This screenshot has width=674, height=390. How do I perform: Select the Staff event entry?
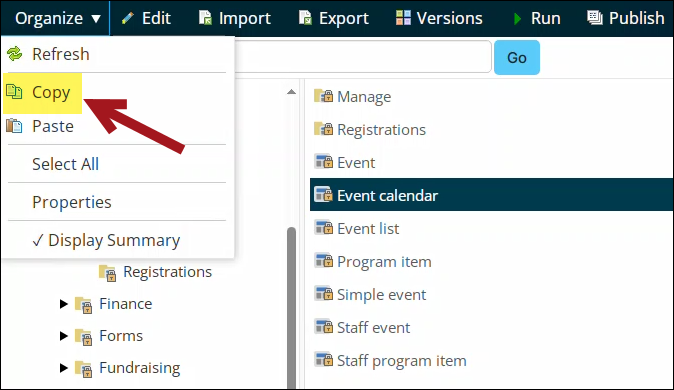tap(374, 328)
